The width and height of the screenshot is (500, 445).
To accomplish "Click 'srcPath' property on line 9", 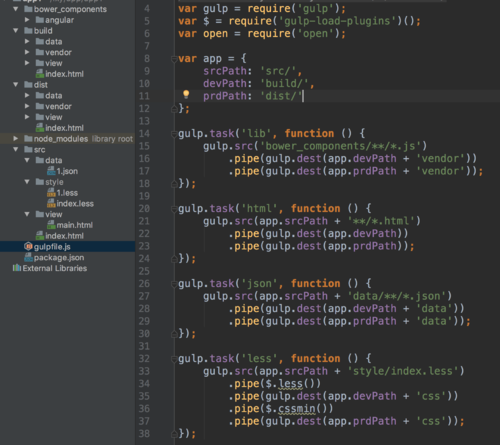I will [225, 71].
